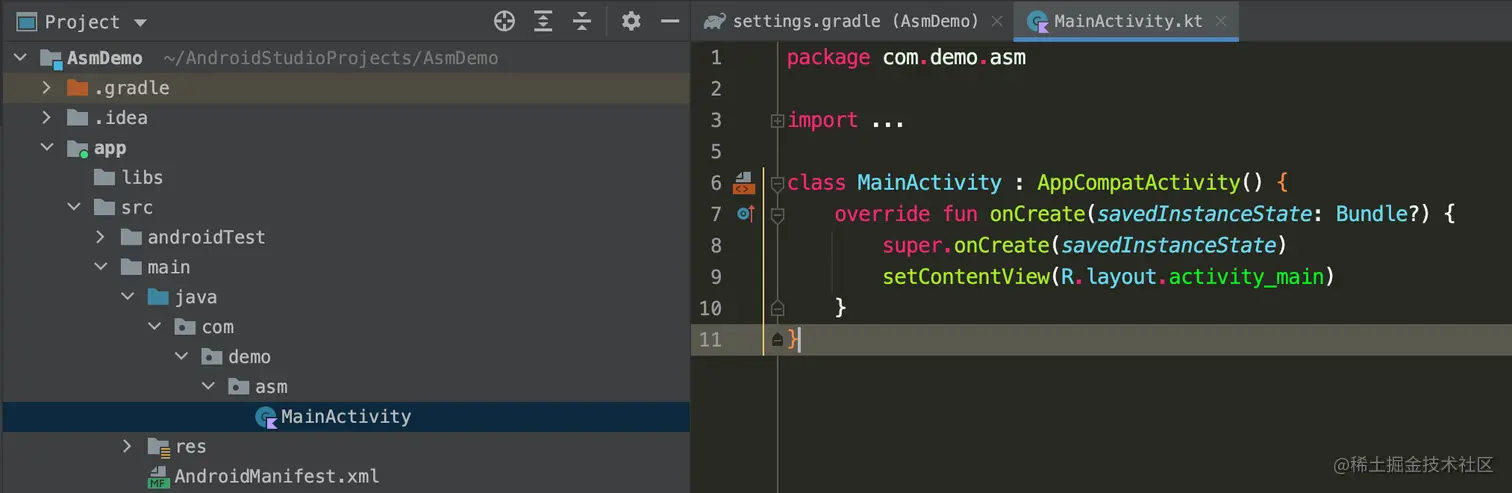Collapse the java folder
Image resolution: width=1512 pixels, height=493 pixels.
[127, 297]
